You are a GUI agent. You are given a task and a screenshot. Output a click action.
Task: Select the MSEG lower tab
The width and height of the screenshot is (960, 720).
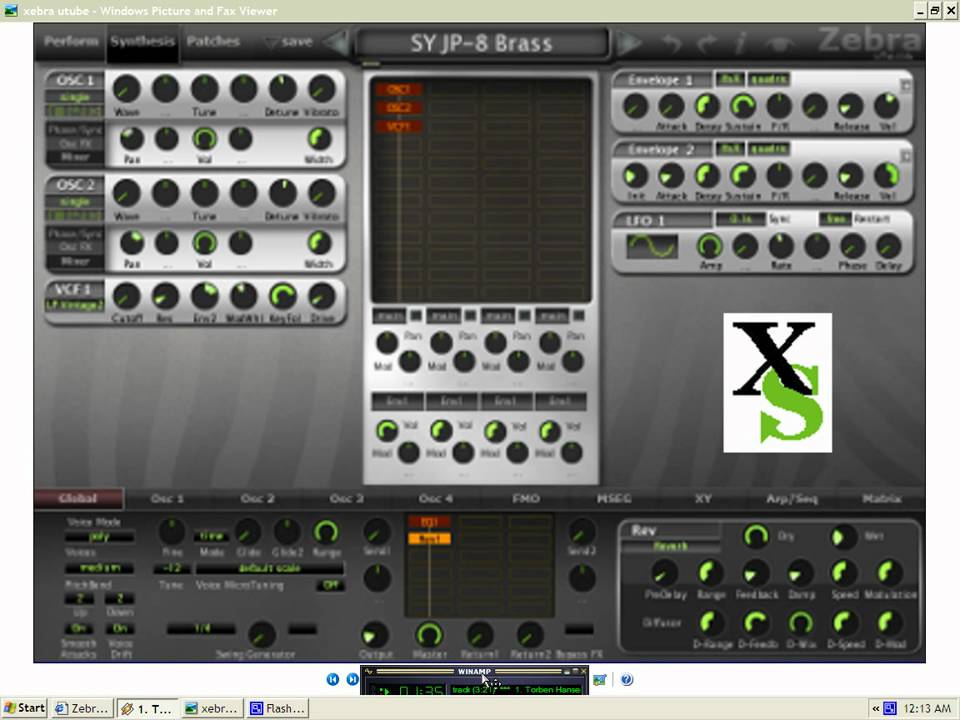click(x=614, y=498)
